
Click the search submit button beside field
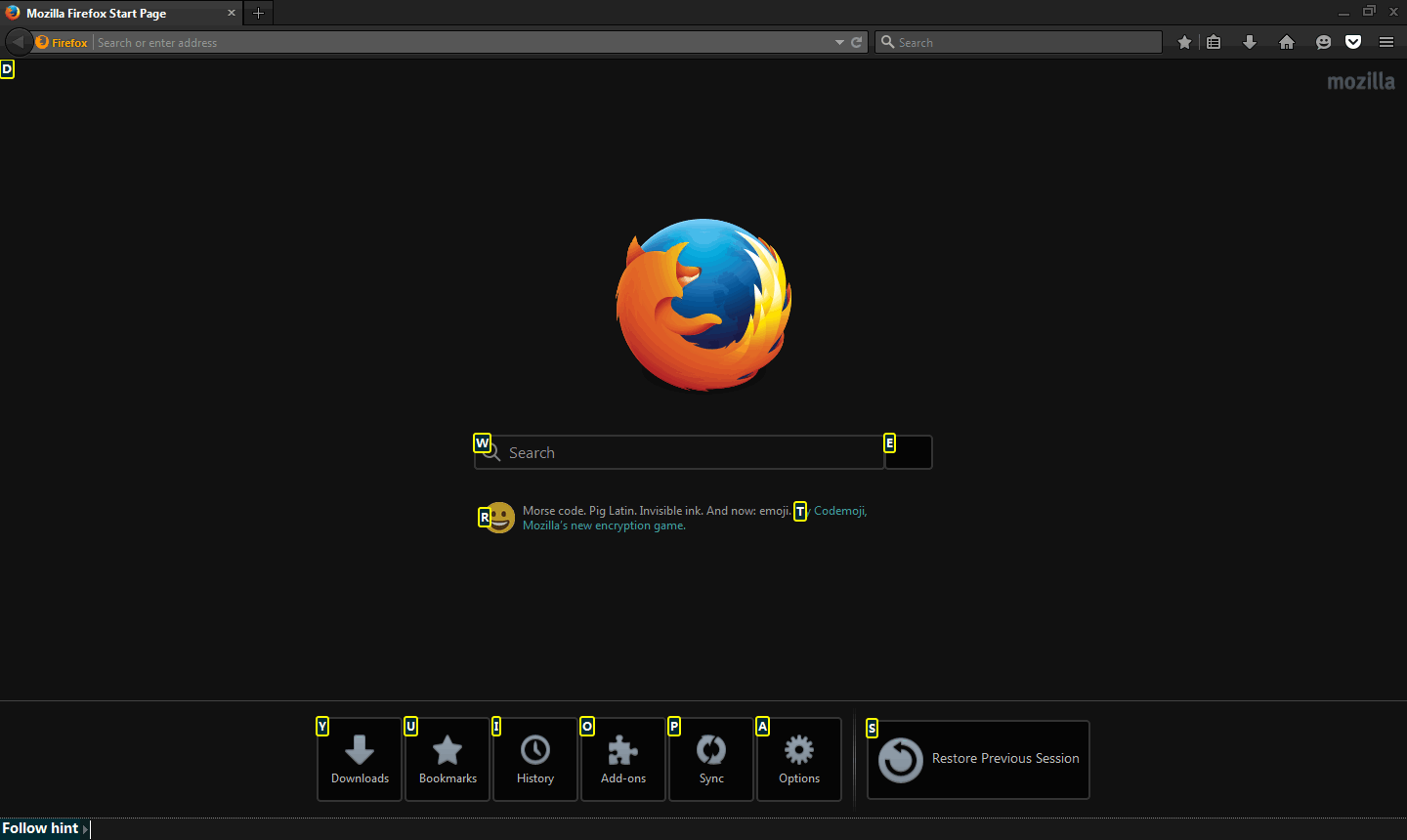[x=909, y=452]
